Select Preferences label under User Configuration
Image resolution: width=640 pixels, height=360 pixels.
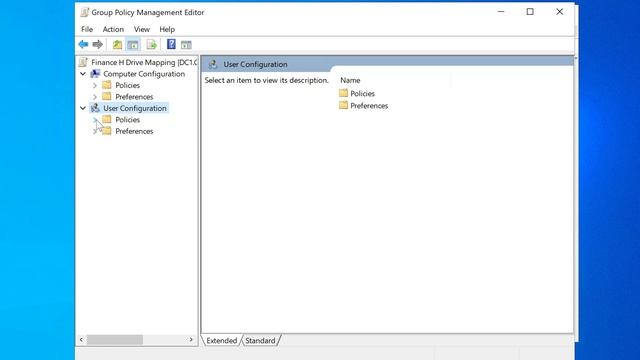coord(134,131)
